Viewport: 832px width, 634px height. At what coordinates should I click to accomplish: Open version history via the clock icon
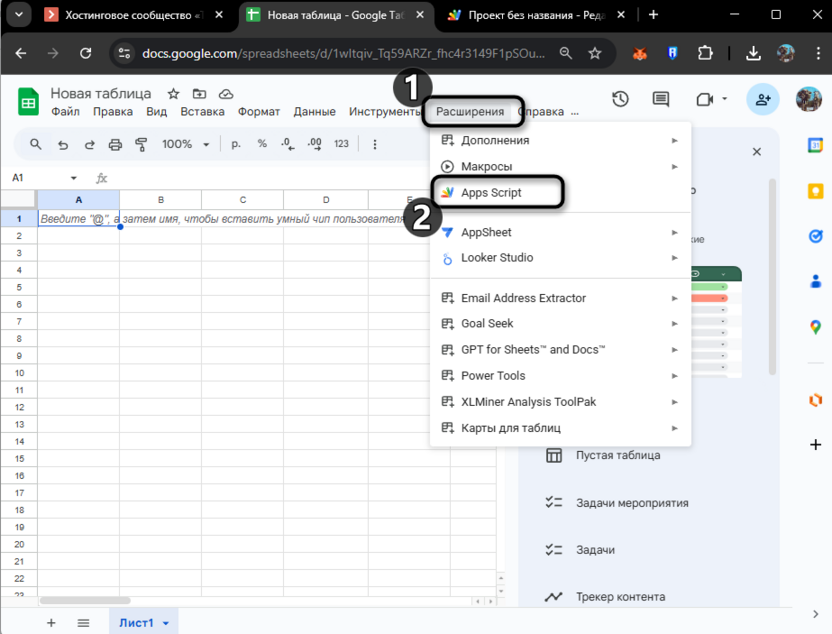(x=620, y=99)
